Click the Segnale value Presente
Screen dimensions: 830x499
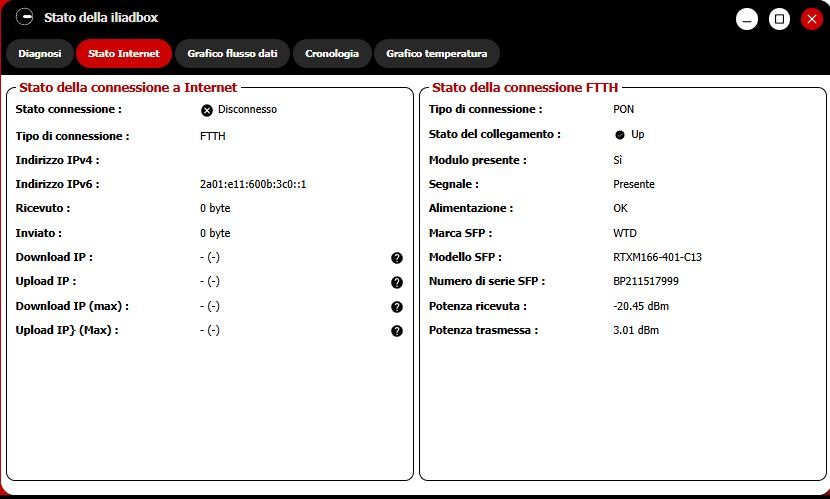pos(634,184)
